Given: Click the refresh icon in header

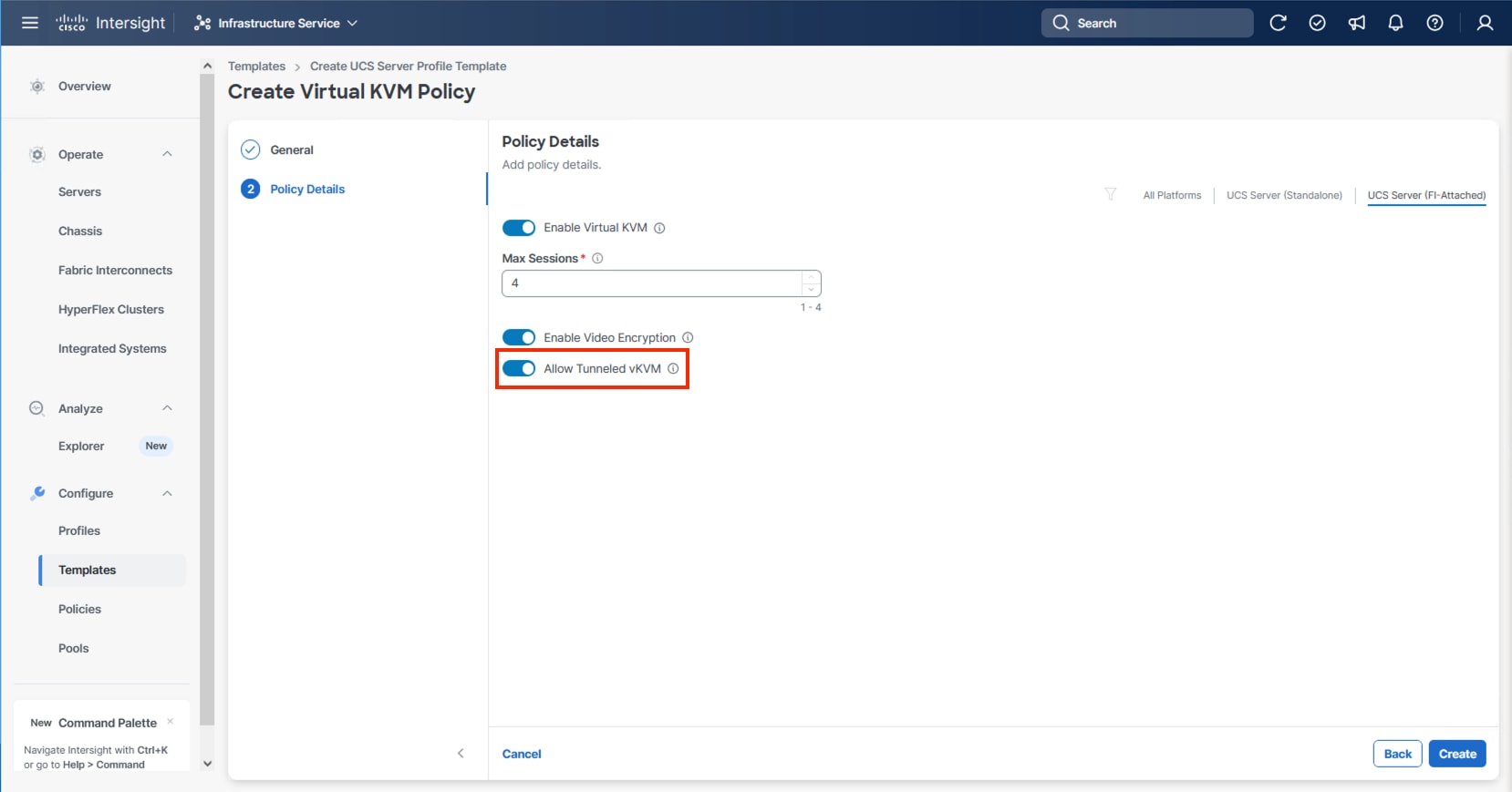Looking at the screenshot, I should pyautogui.click(x=1278, y=23).
